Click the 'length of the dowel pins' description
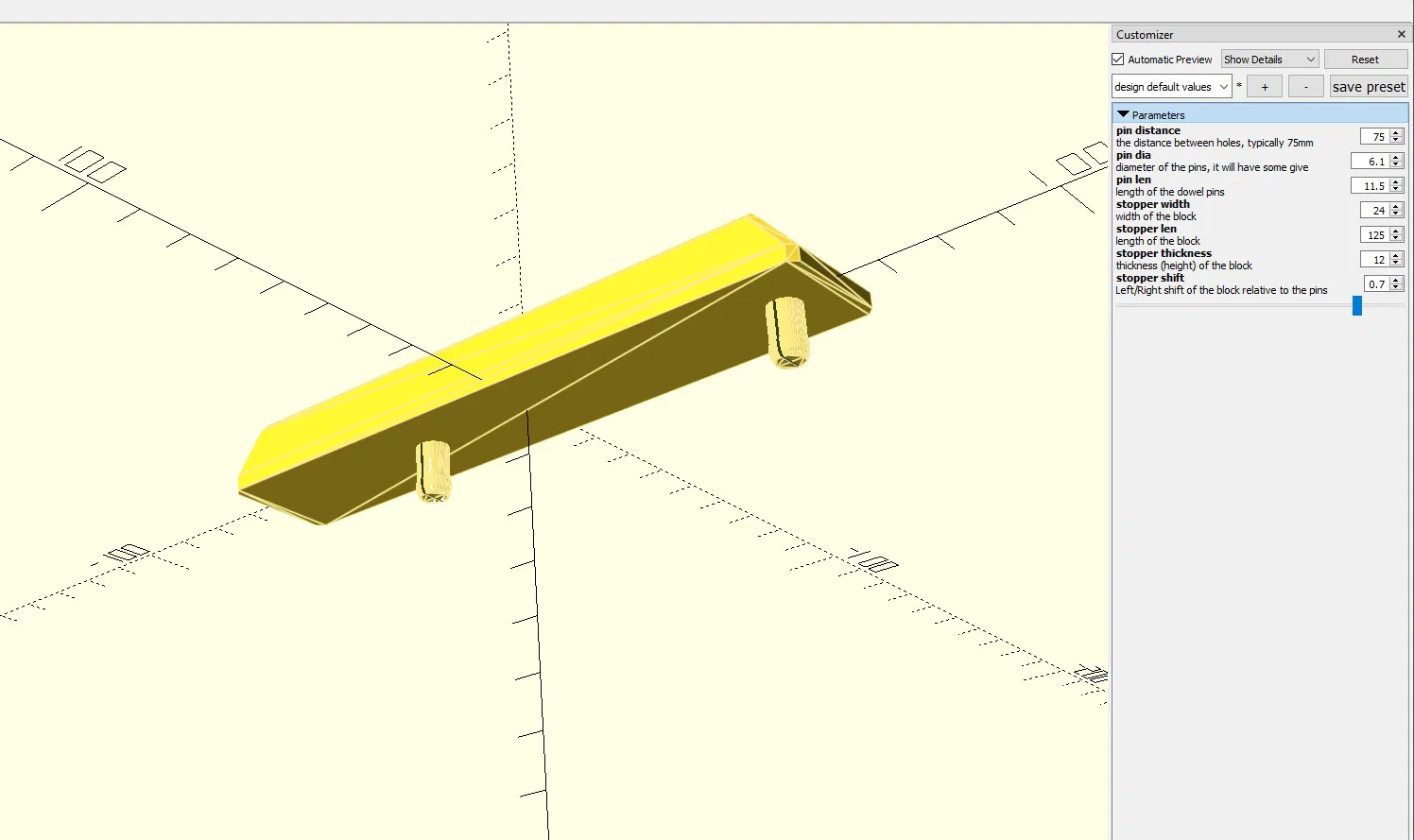 coord(1169,192)
